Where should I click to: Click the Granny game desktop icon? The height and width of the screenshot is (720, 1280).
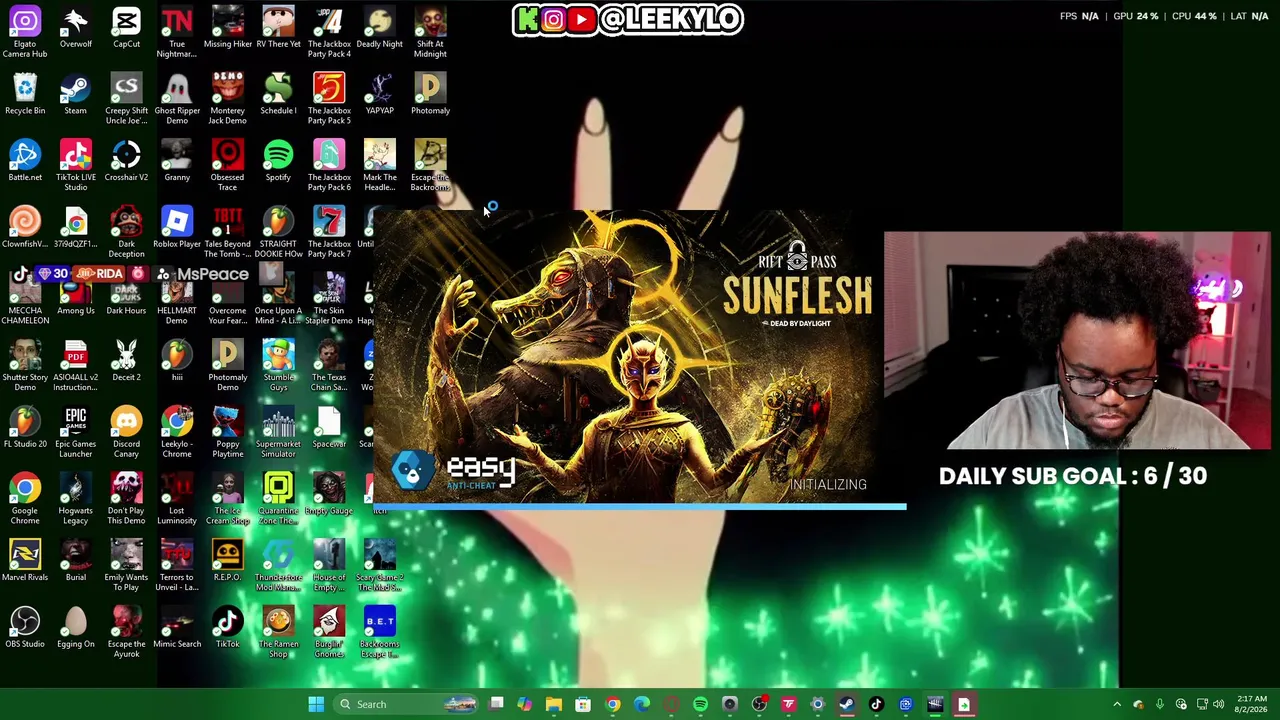pos(177,161)
